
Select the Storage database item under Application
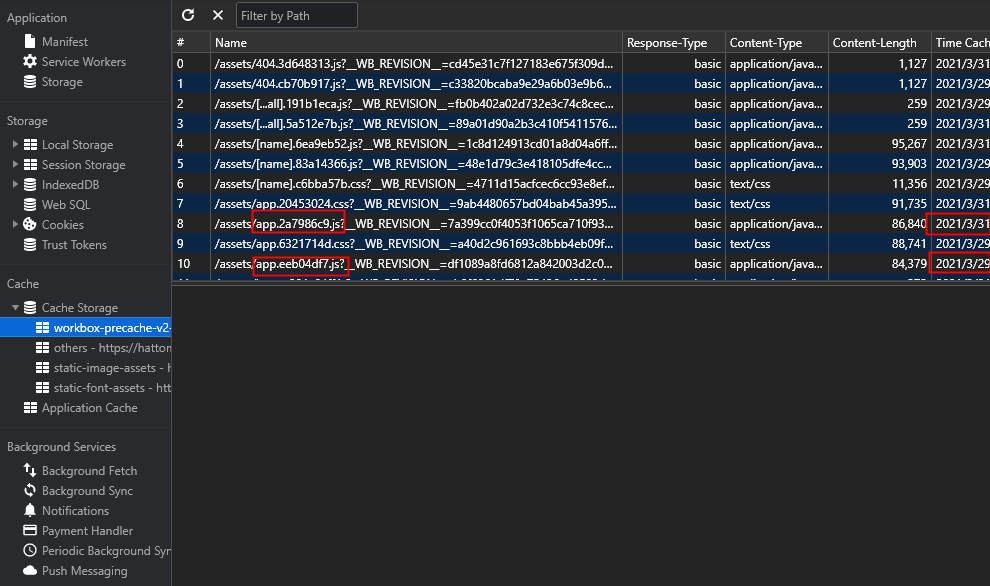click(61, 82)
